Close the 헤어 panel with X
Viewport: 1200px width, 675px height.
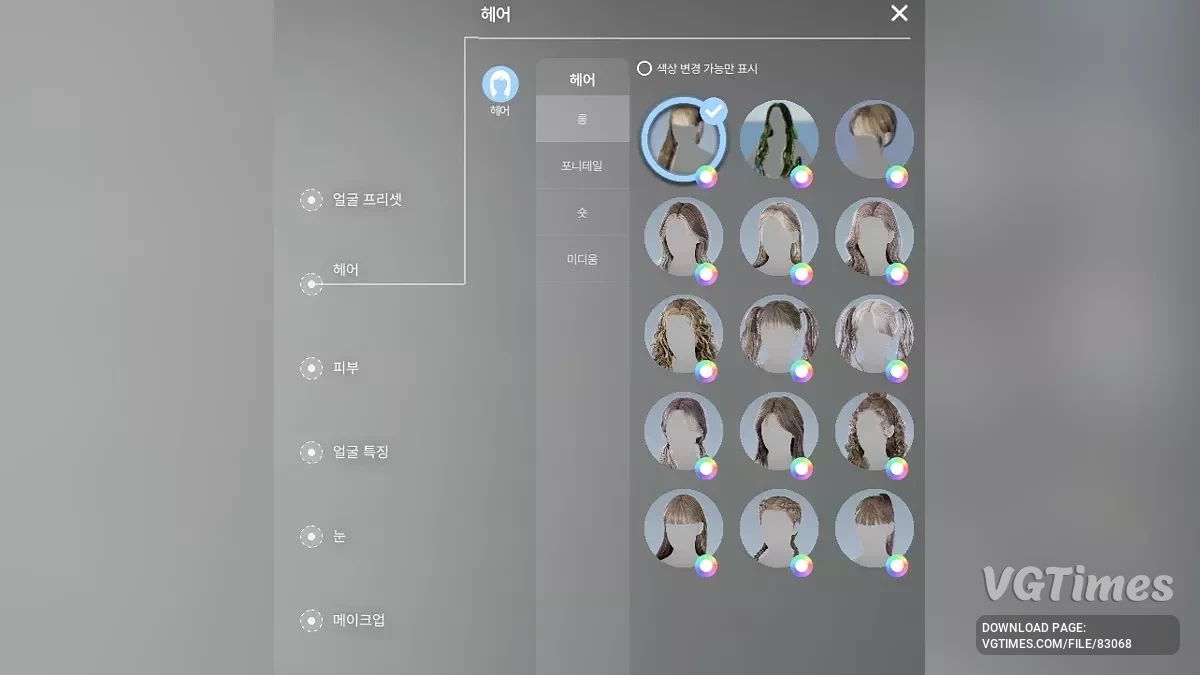click(899, 13)
